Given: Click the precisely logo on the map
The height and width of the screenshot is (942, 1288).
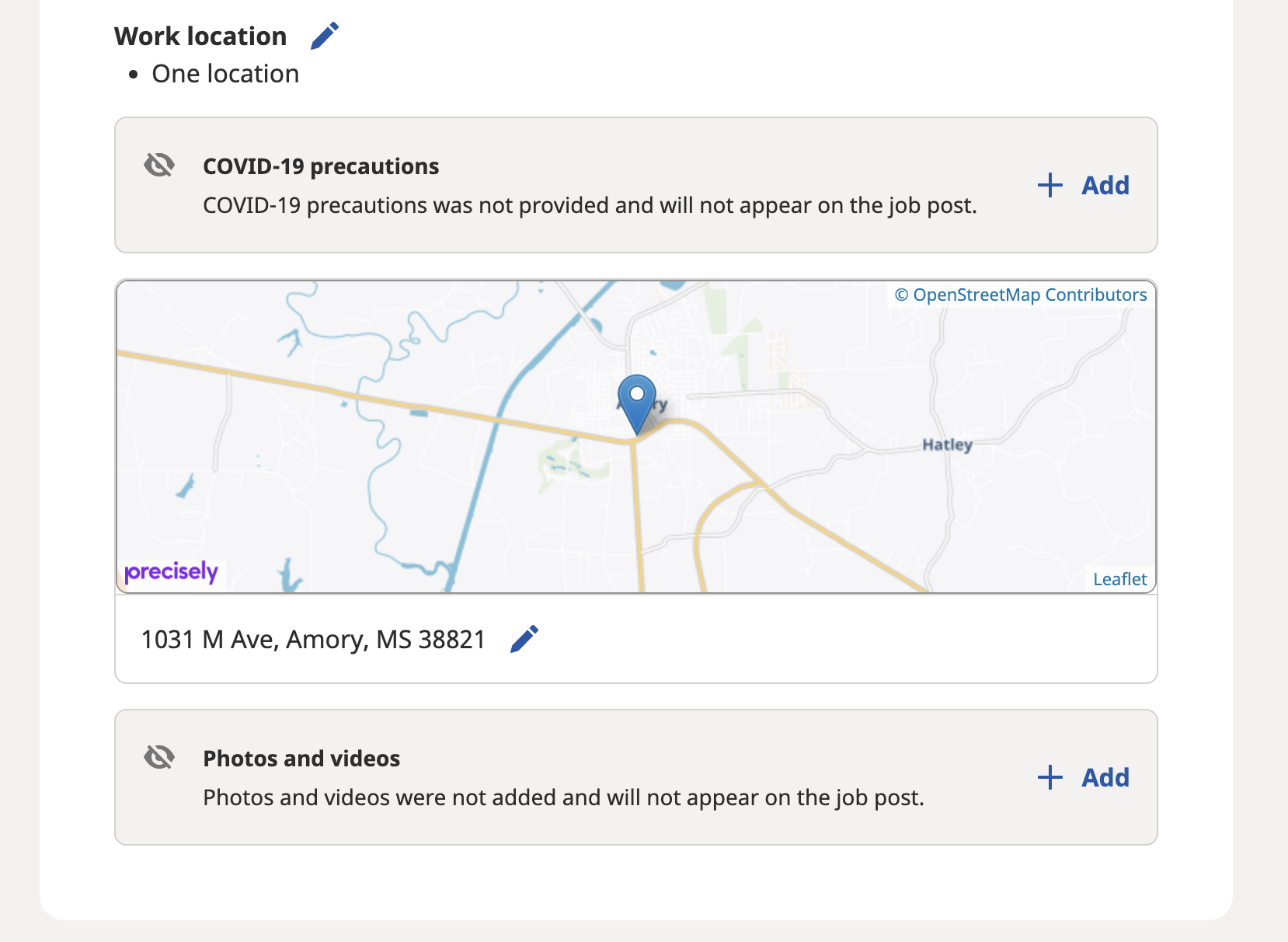Looking at the screenshot, I should 171,571.
